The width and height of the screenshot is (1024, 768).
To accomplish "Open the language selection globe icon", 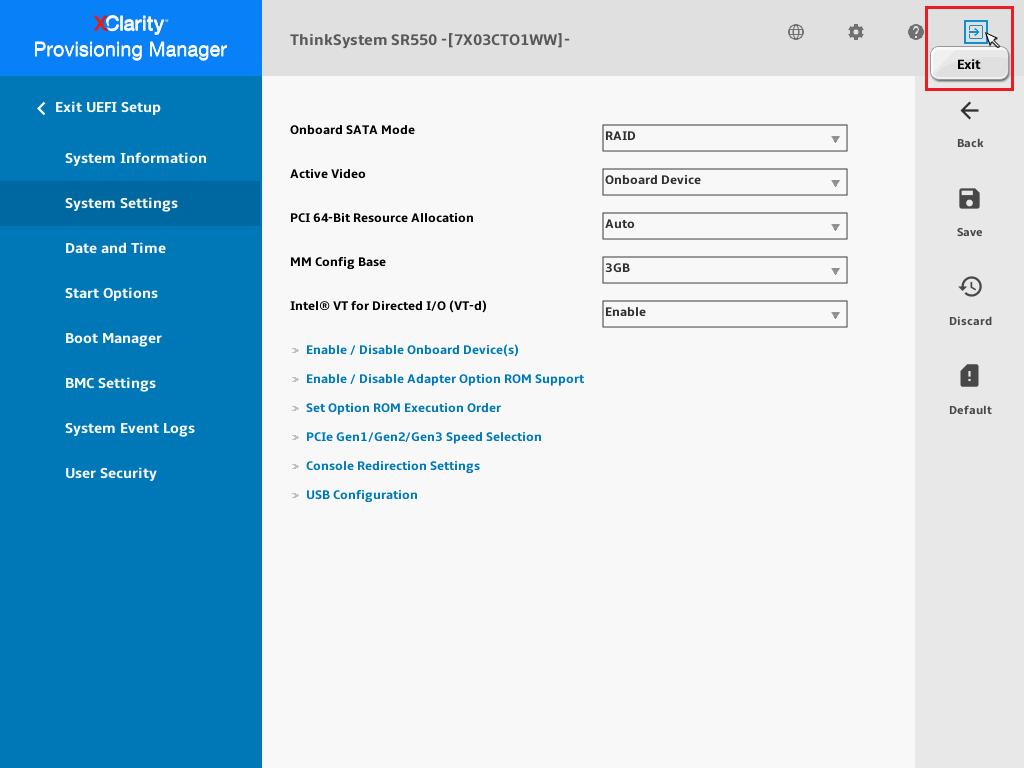I will pyautogui.click(x=796, y=32).
